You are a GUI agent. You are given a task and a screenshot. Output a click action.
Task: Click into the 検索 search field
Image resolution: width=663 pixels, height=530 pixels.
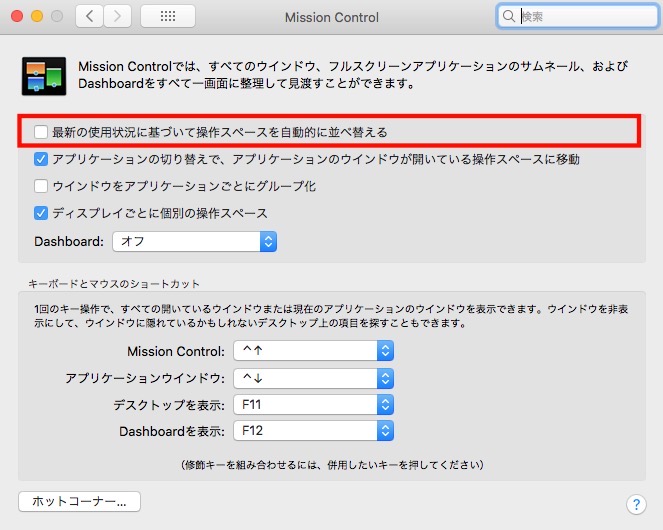click(578, 16)
